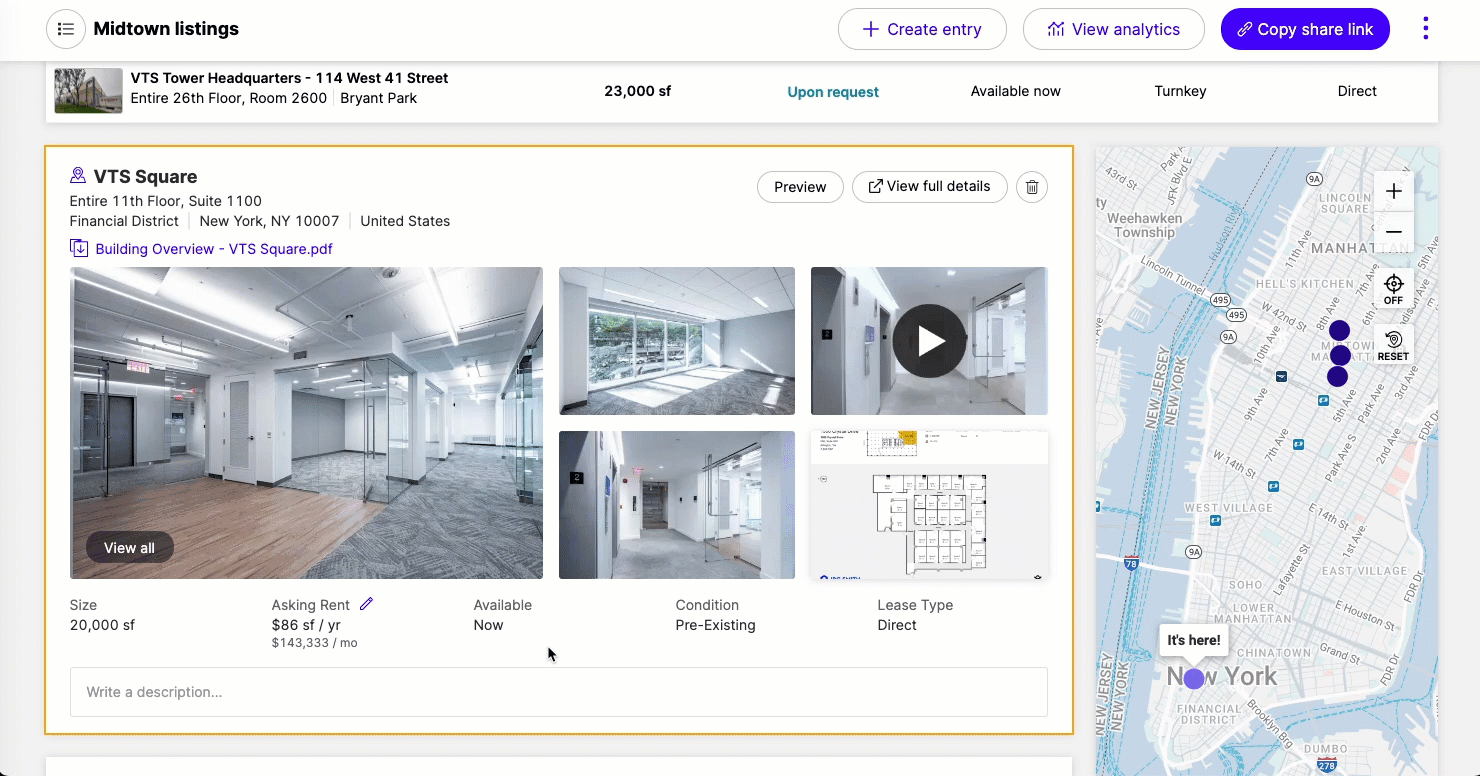Select VTS Tower Headquarters - 114 West 41 Street
This screenshot has height=776, width=1480.
point(289,78)
